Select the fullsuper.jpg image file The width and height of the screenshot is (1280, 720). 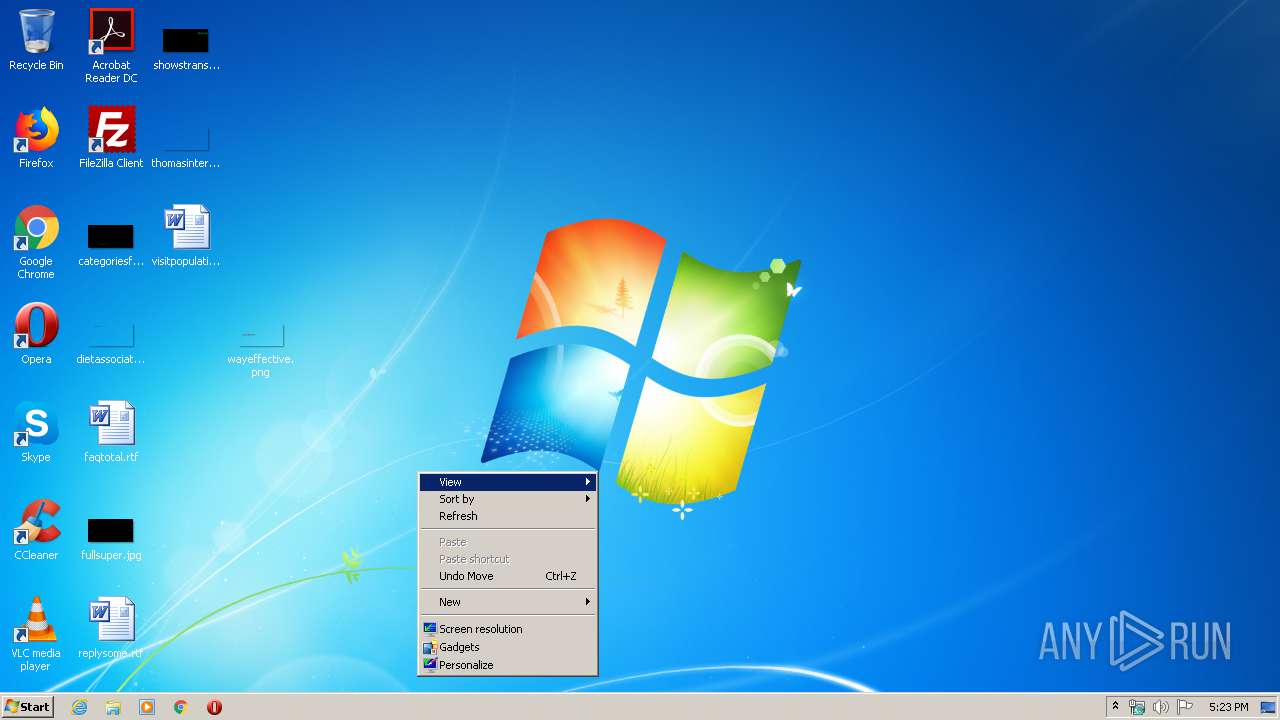[x=111, y=538]
